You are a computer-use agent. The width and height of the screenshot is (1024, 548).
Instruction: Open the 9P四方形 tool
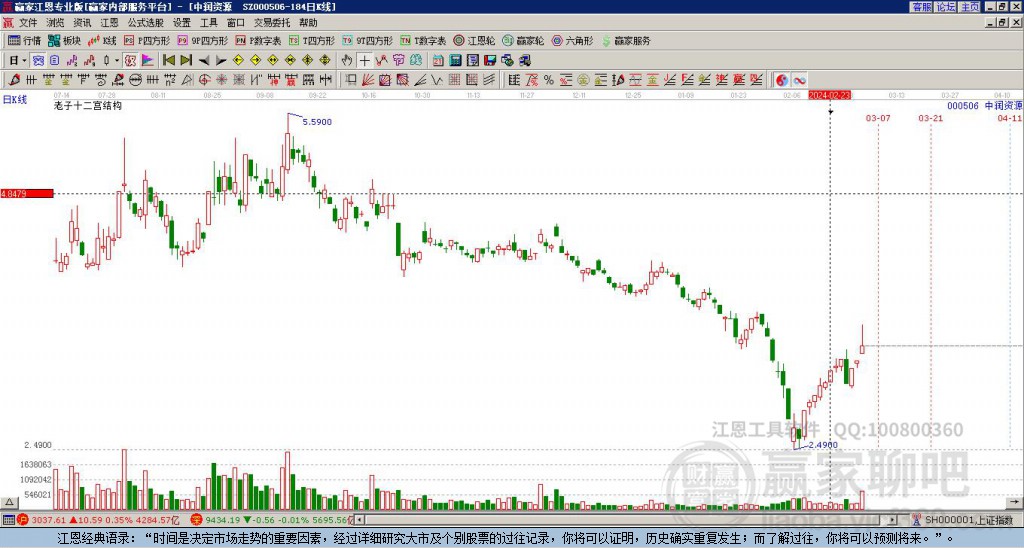[x=202, y=40]
